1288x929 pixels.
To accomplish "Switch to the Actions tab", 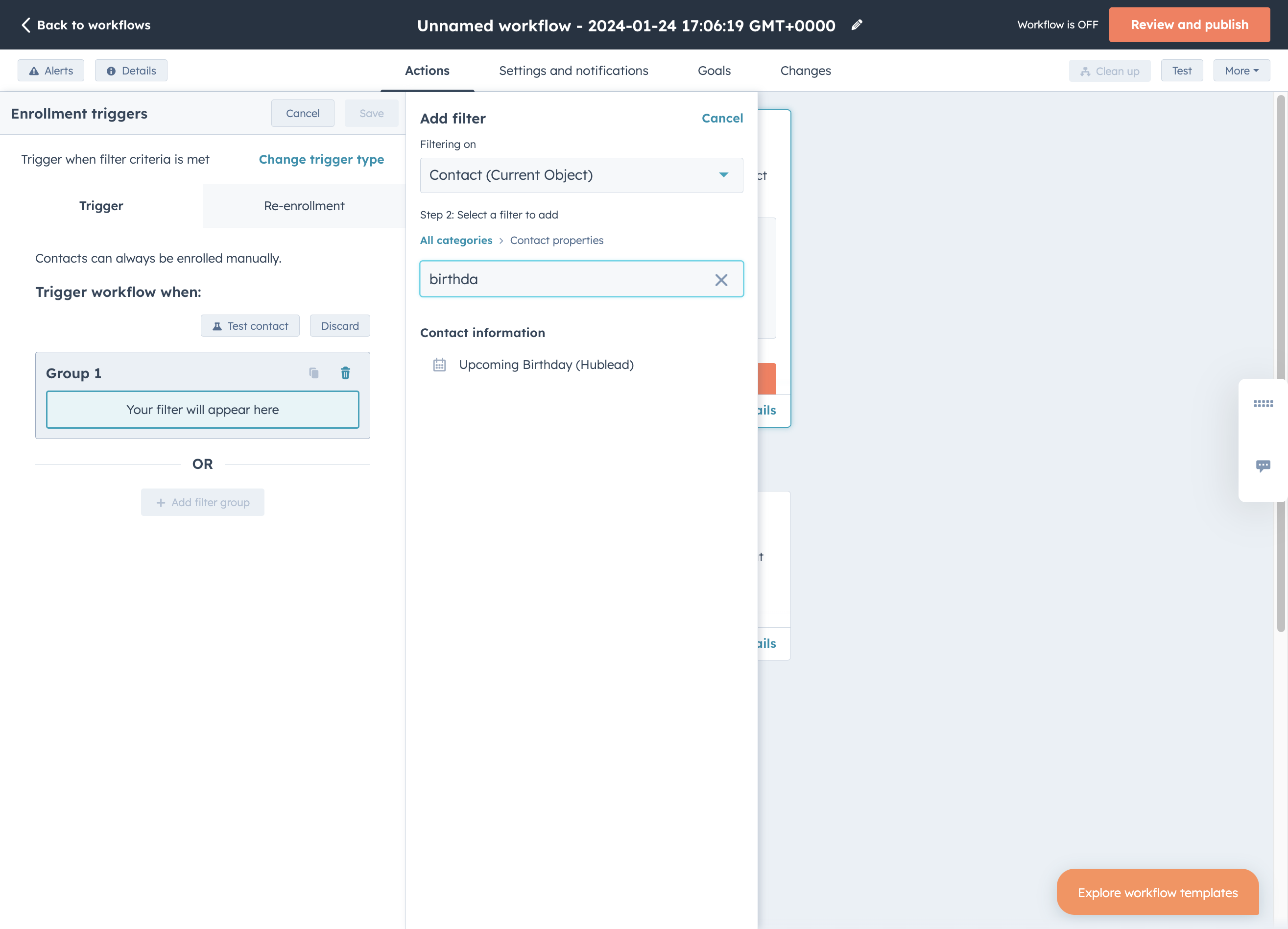I will click(427, 71).
